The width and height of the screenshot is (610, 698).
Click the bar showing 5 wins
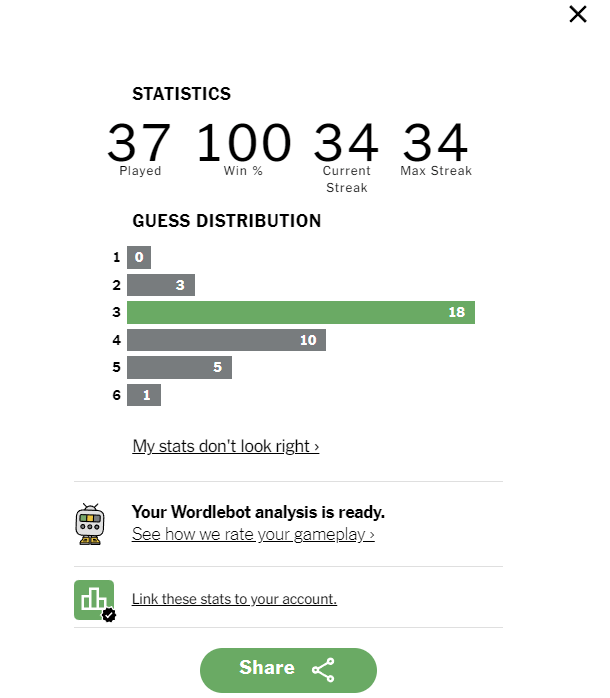tap(179, 367)
